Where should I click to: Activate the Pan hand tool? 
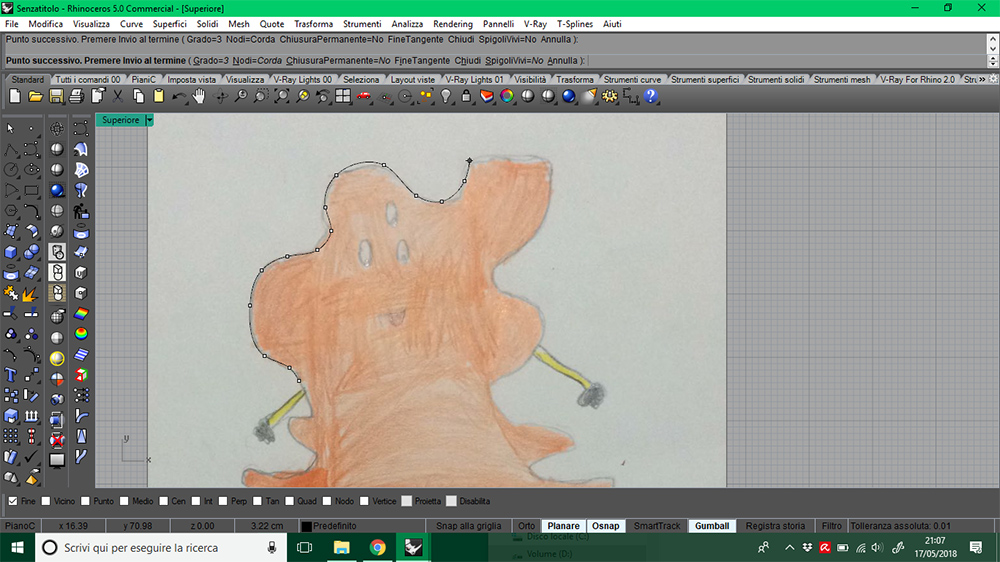tap(199, 96)
